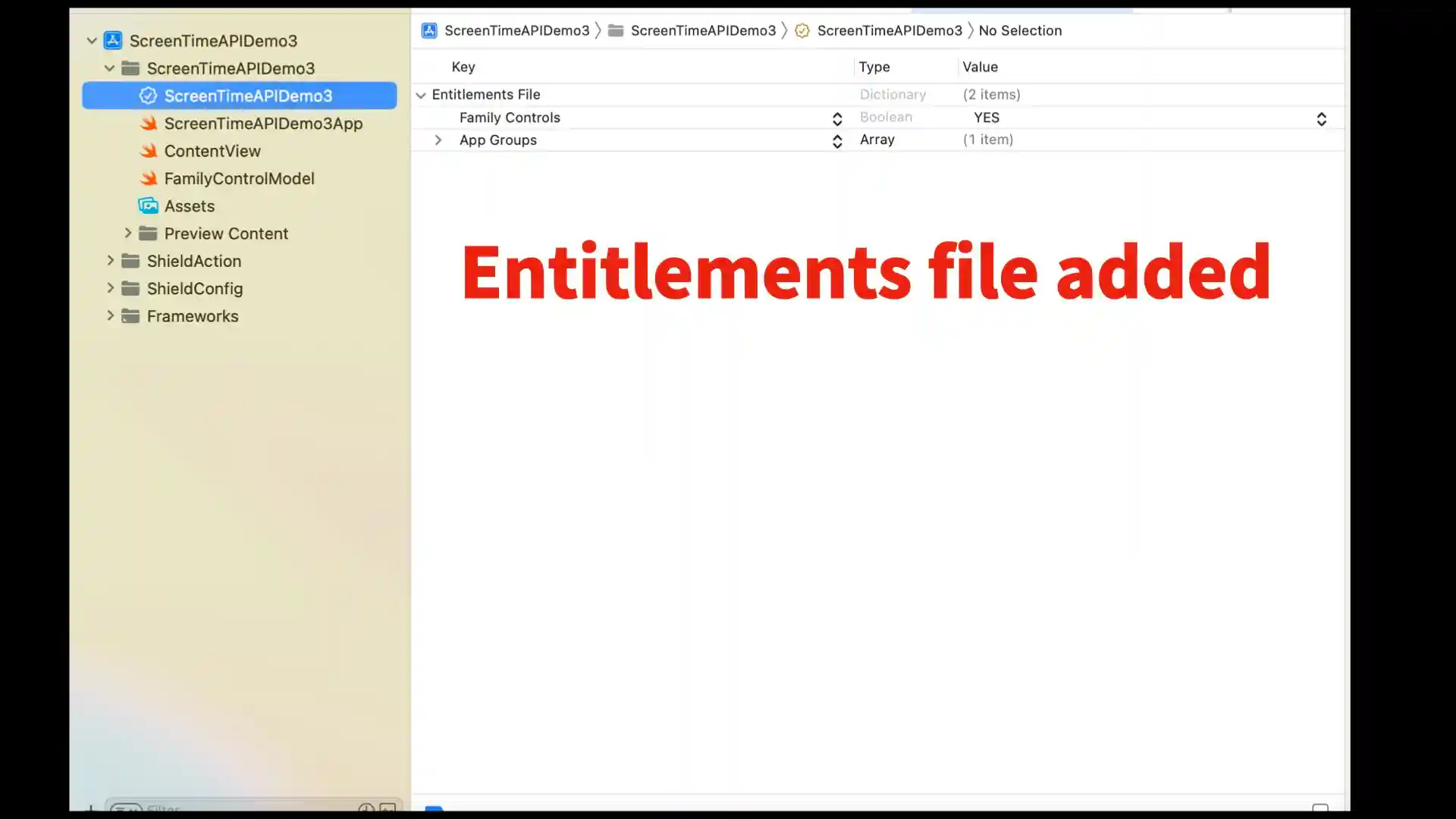
Task: Click Value column header
Action: tap(980, 67)
